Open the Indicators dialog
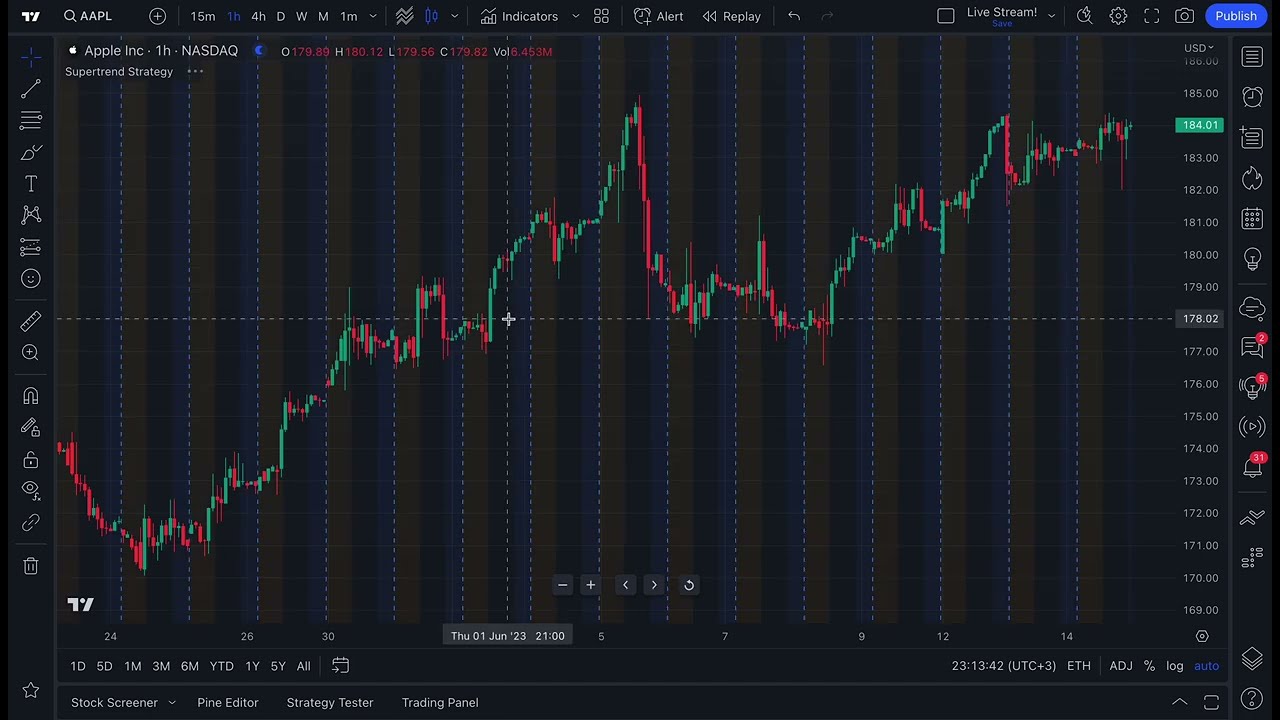The height and width of the screenshot is (720, 1280). pyautogui.click(x=519, y=16)
